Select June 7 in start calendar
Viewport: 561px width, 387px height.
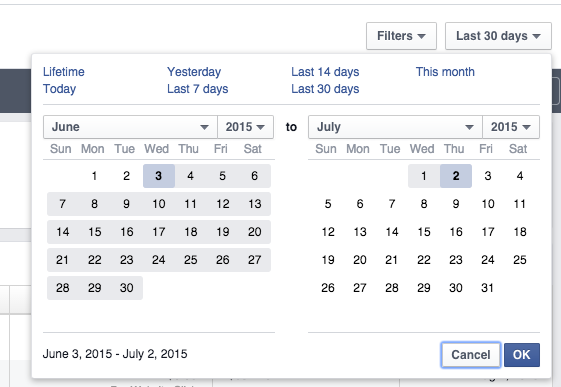[x=63, y=204]
